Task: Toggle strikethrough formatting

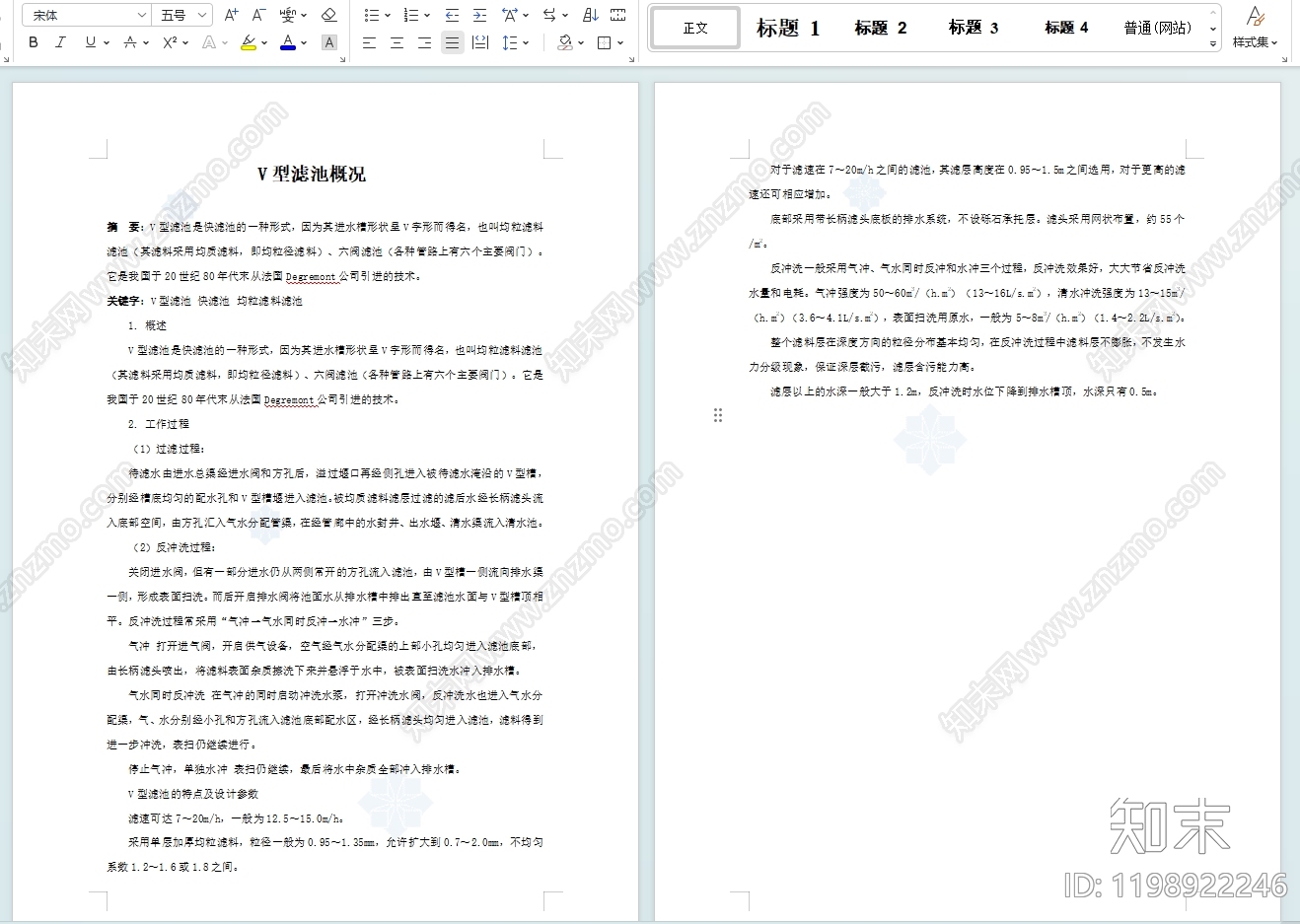Action: tap(130, 42)
